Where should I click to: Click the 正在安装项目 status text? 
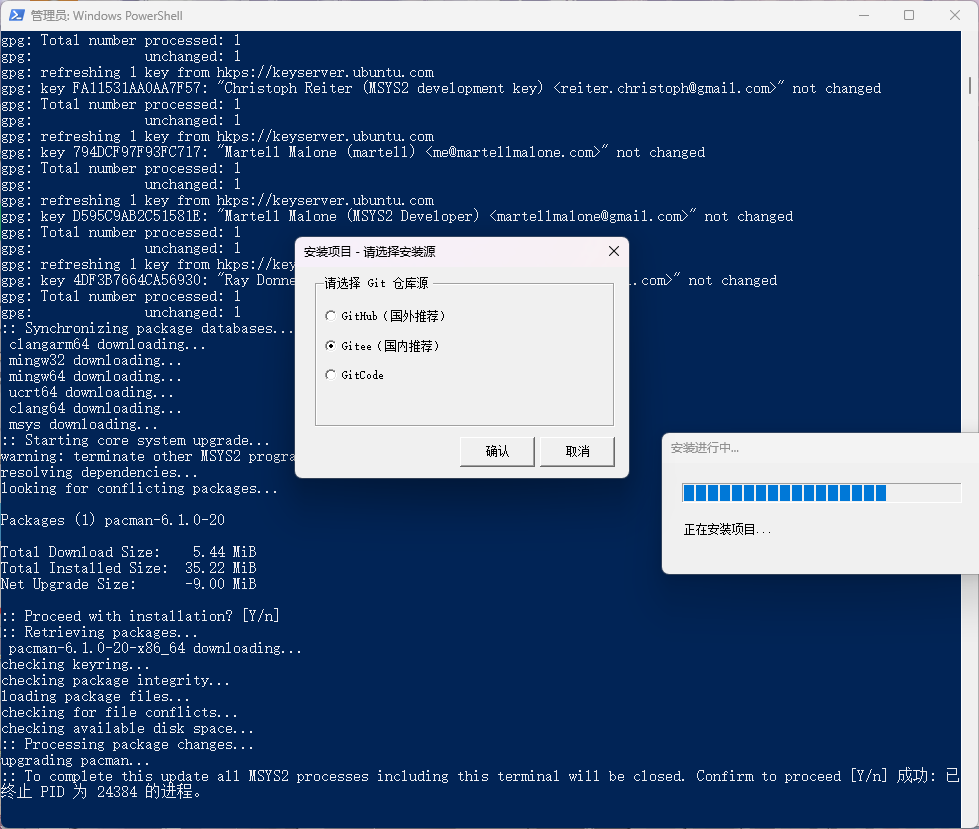point(727,529)
